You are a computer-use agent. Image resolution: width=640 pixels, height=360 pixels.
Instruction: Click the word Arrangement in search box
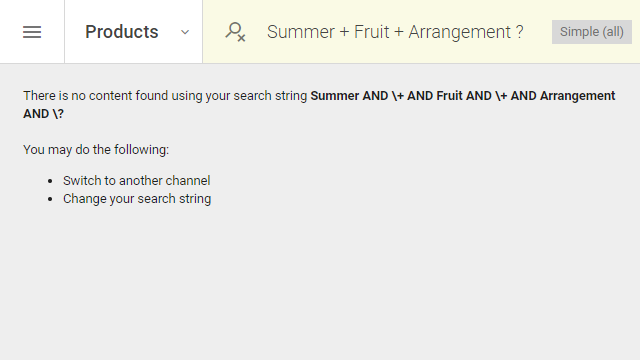click(460, 32)
